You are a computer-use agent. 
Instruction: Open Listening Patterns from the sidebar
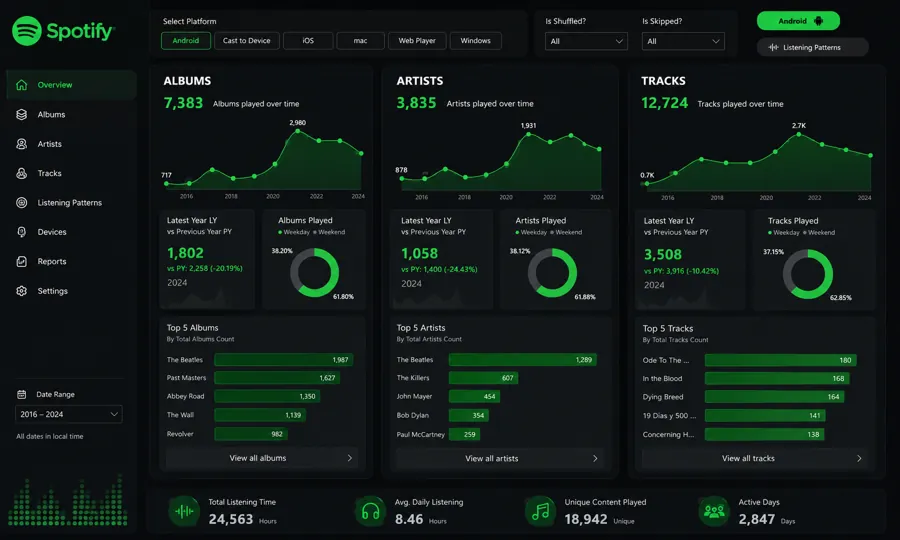tap(72, 203)
